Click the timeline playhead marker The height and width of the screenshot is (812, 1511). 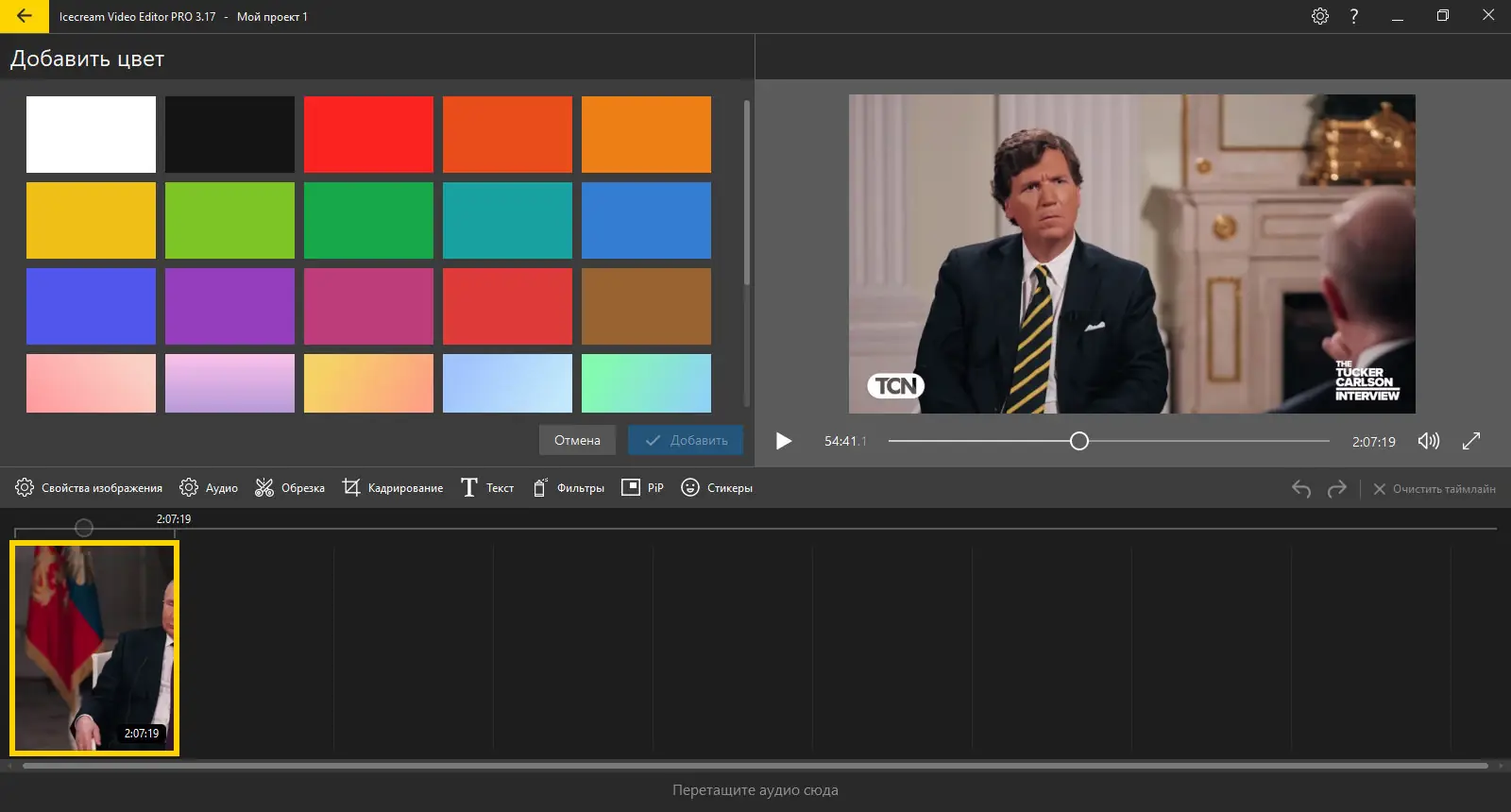click(x=84, y=528)
